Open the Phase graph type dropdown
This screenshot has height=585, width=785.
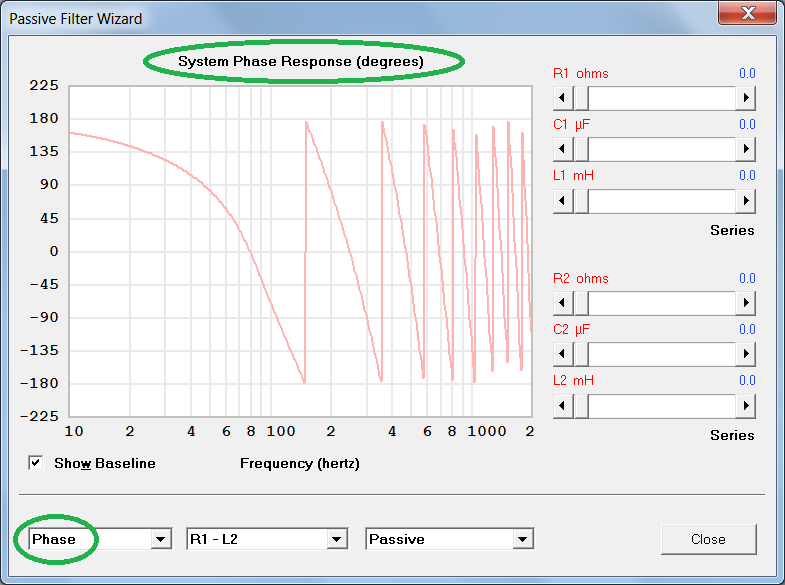click(x=160, y=539)
